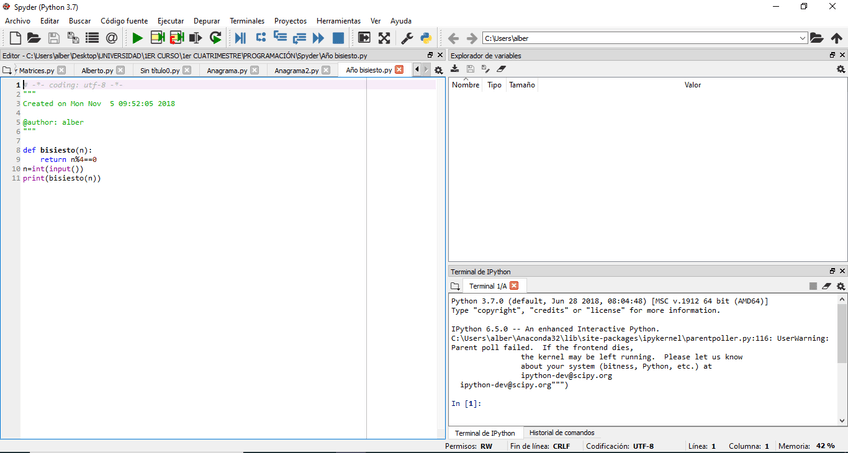Clear the IPython console with the eraser icon
Screen dimensions: 848x453
tap(827, 286)
